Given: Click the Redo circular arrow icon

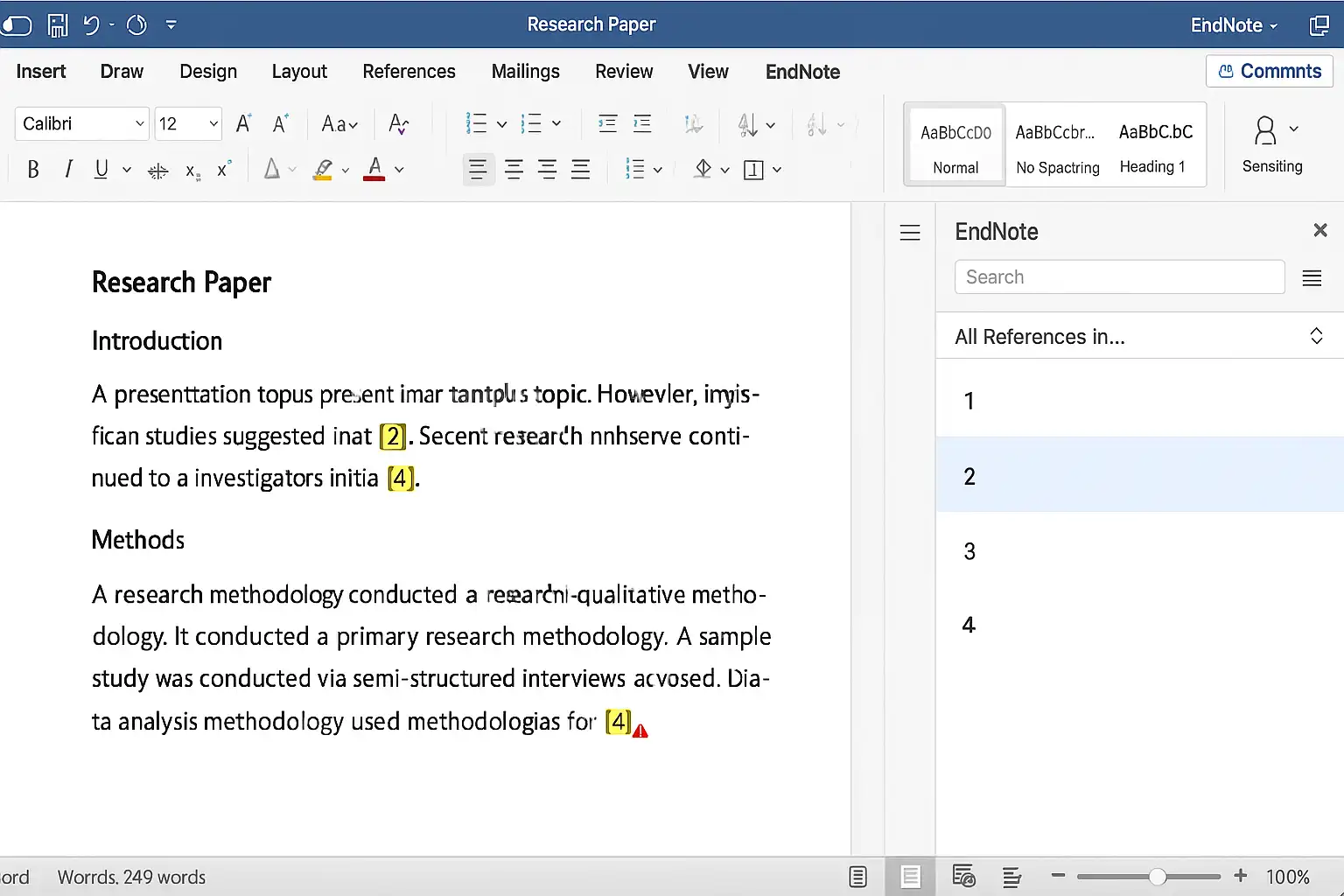Looking at the screenshot, I should pyautogui.click(x=136, y=25).
